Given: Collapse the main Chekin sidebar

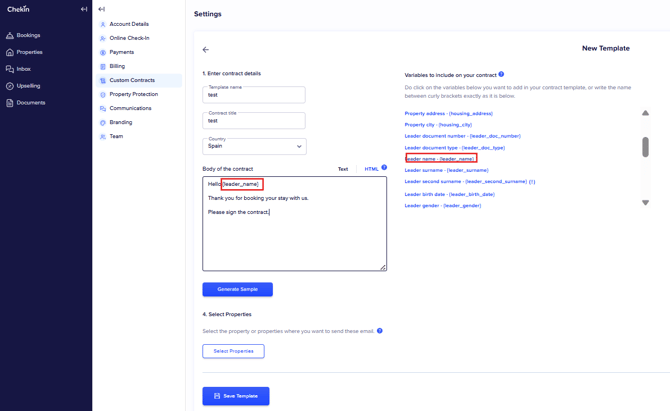Looking at the screenshot, I should click(x=84, y=9).
